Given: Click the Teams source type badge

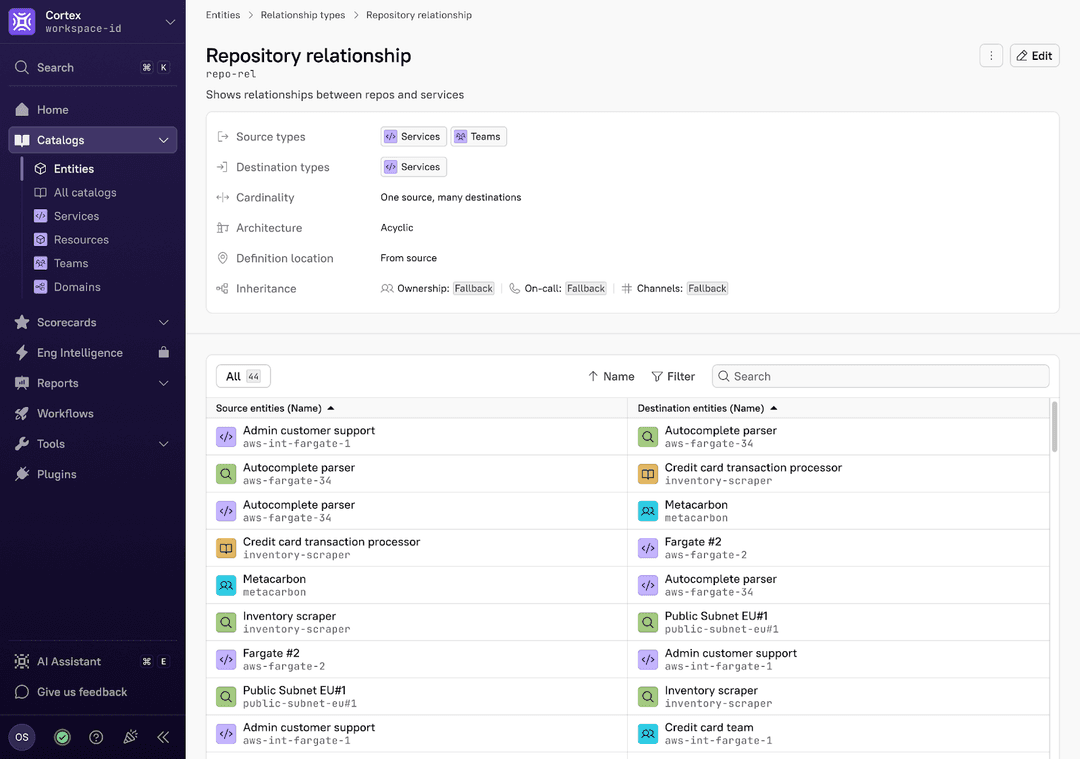Looking at the screenshot, I should point(478,136).
